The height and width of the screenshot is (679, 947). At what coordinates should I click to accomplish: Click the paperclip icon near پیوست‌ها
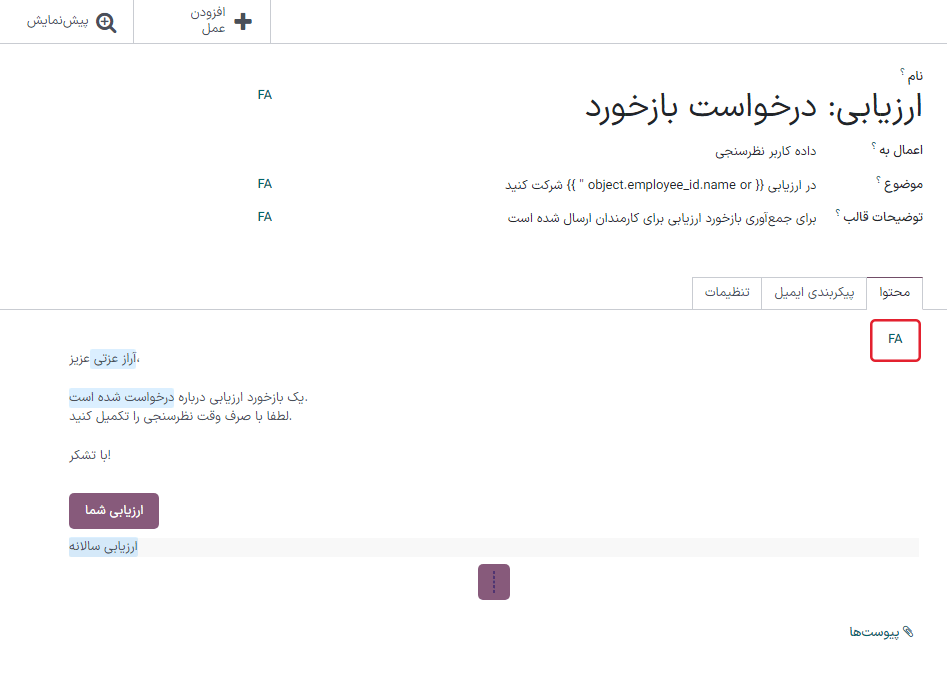[x=908, y=632]
